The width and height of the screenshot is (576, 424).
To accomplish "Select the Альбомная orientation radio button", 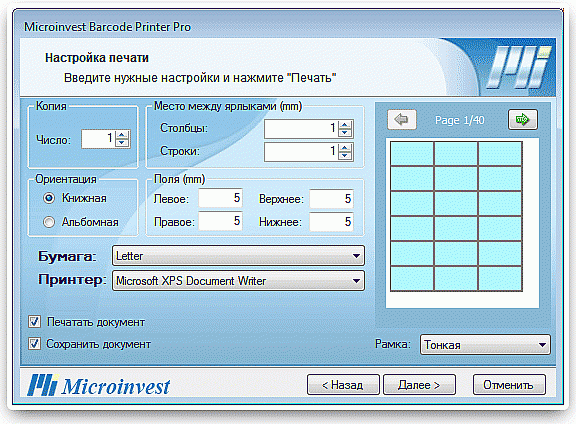I will click(x=49, y=222).
